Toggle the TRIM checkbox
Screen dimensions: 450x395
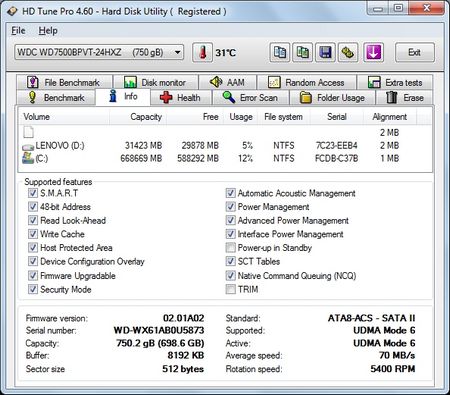(230, 289)
